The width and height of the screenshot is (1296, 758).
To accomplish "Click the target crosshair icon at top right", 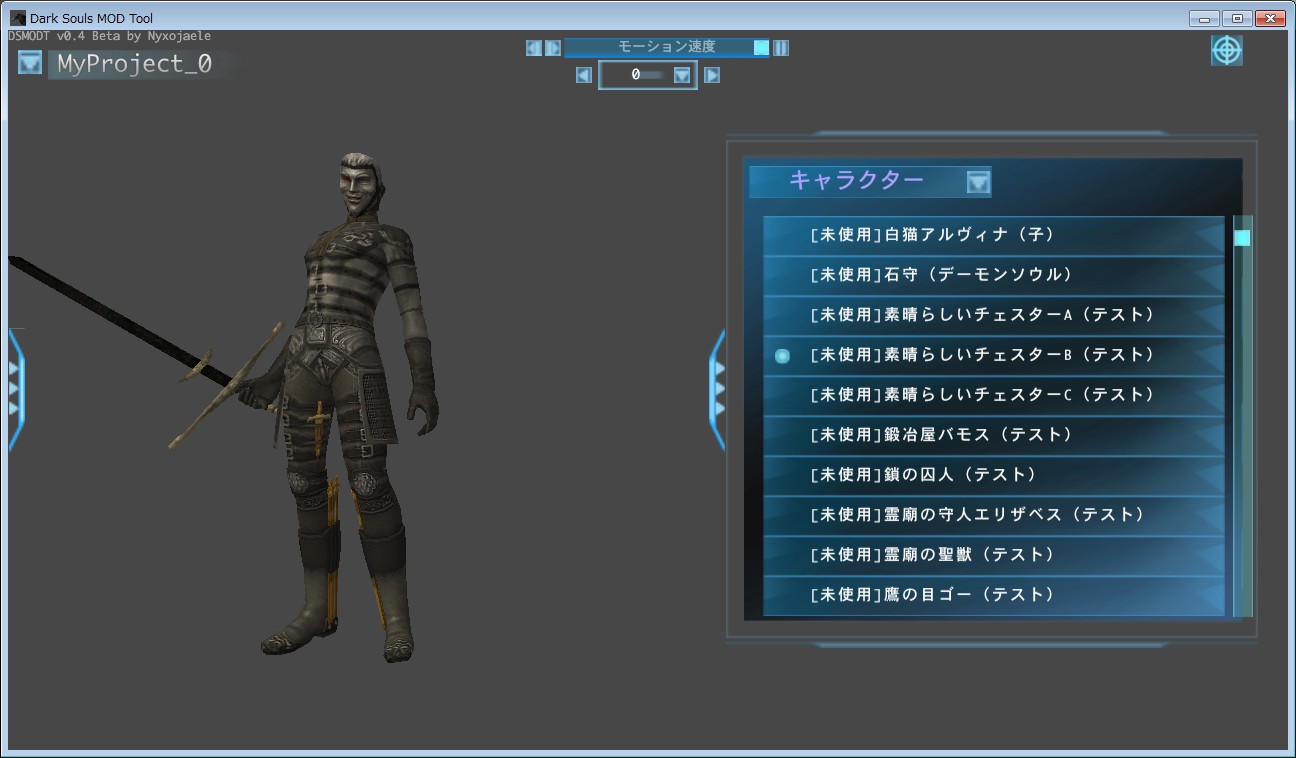I will click(x=1227, y=50).
